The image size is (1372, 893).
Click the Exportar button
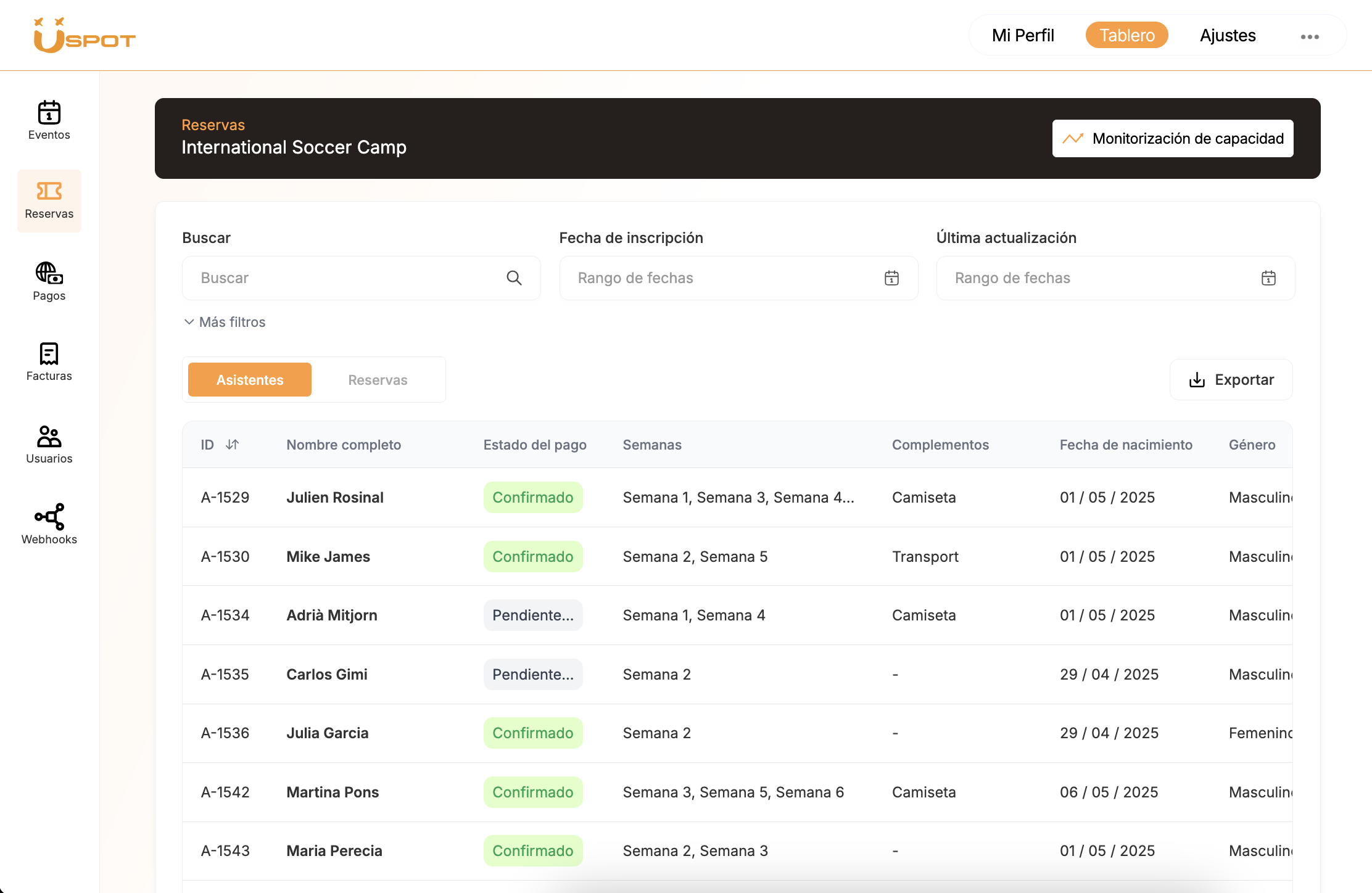[1230, 379]
